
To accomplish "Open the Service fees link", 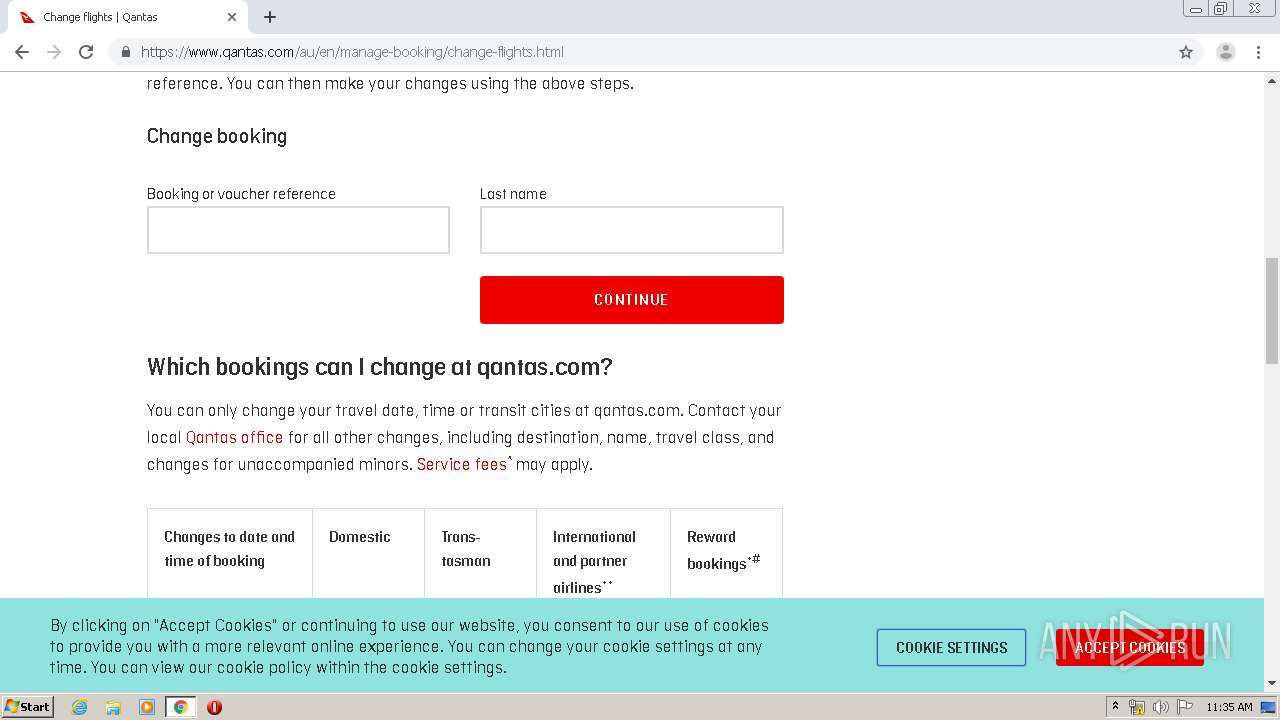I will pyautogui.click(x=462, y=464).
